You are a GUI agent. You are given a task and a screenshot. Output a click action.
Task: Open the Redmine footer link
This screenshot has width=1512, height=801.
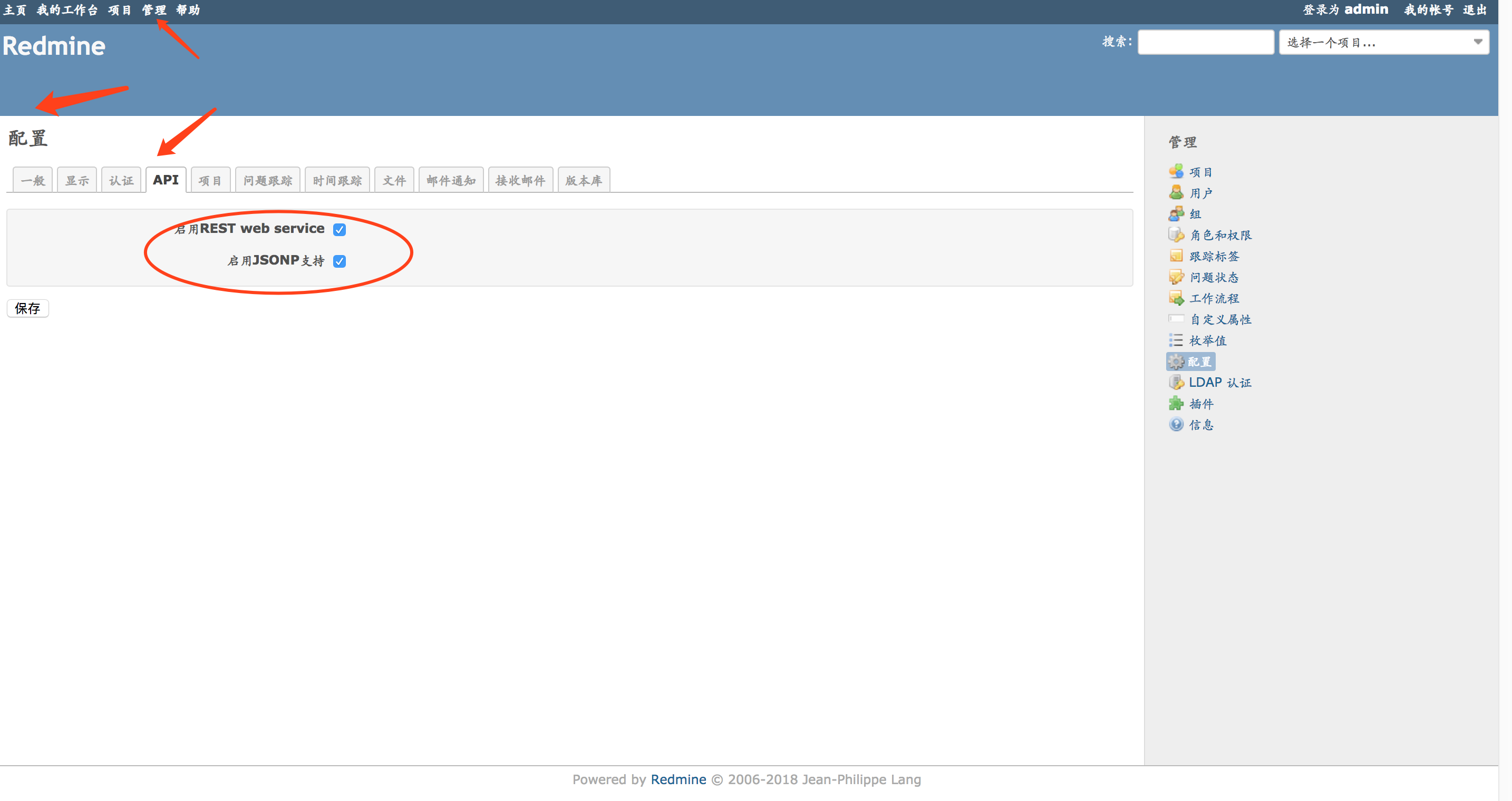coord(679,779)
